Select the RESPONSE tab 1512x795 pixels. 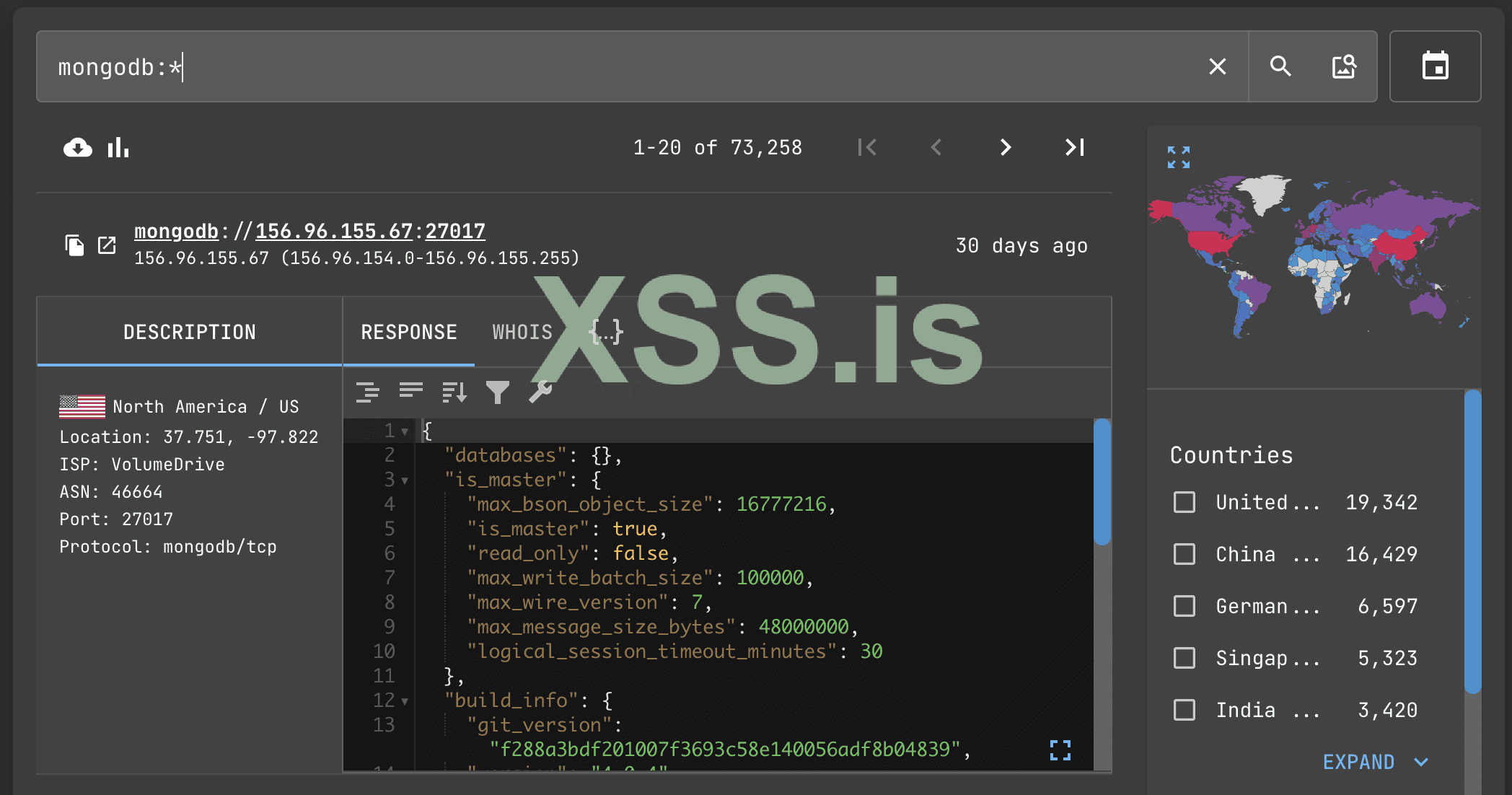[x=409, y=332]
